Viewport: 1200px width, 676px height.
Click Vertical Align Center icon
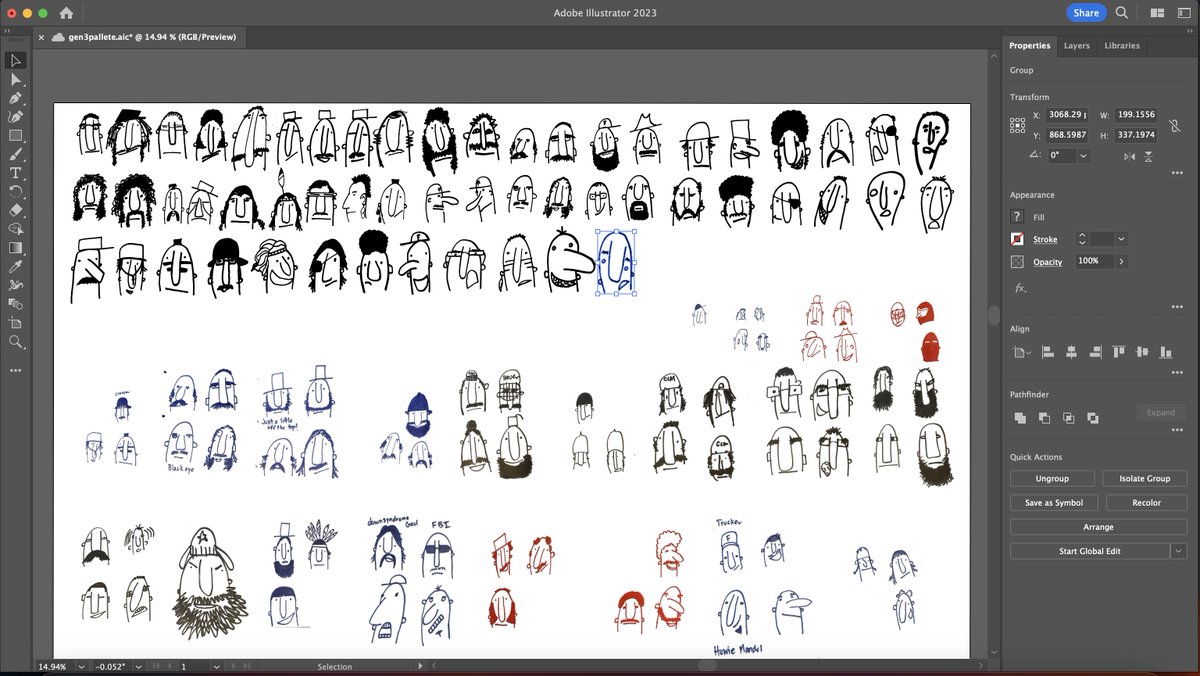1141,352
